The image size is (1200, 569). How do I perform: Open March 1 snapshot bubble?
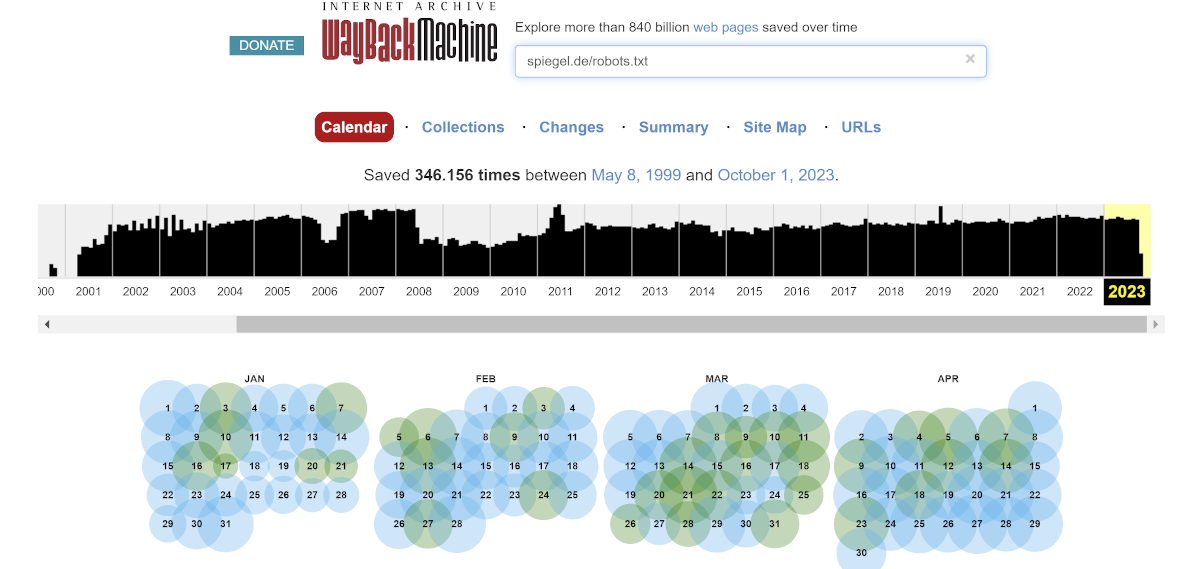point(717,408)
